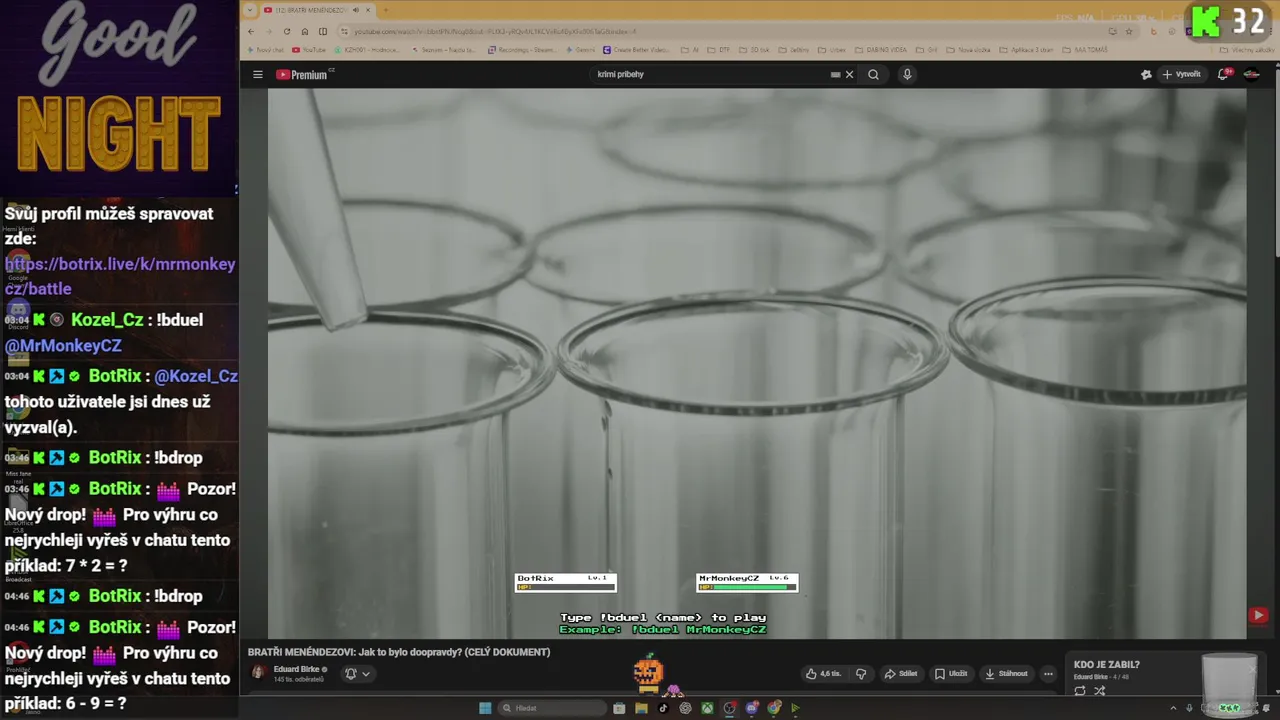The image size is (1280, 720).
Task: Toggle playlist shuffle icon
Action: [1100, 691]
